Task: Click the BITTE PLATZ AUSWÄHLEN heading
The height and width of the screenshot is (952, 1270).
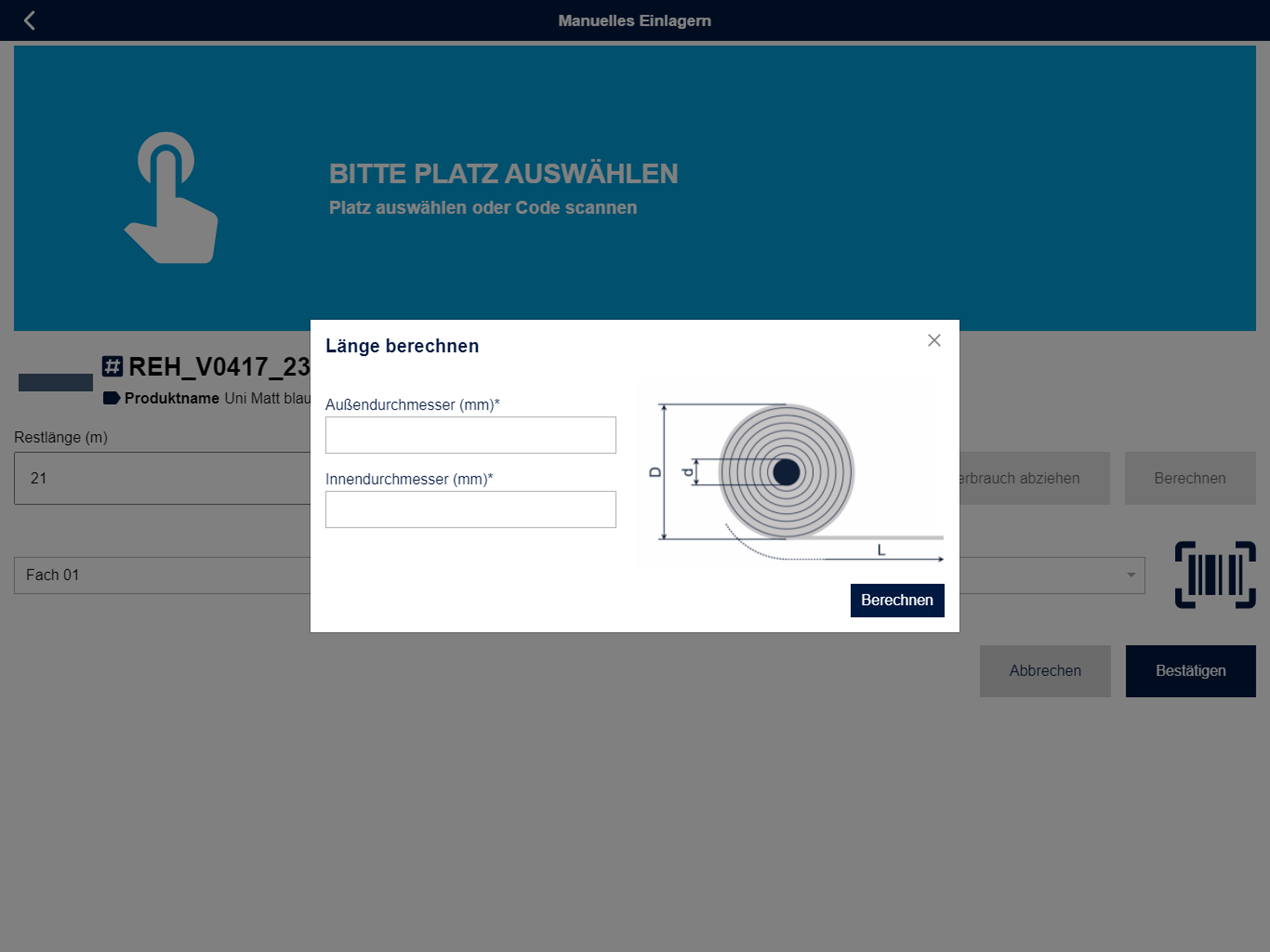Action: pos(503,174)
